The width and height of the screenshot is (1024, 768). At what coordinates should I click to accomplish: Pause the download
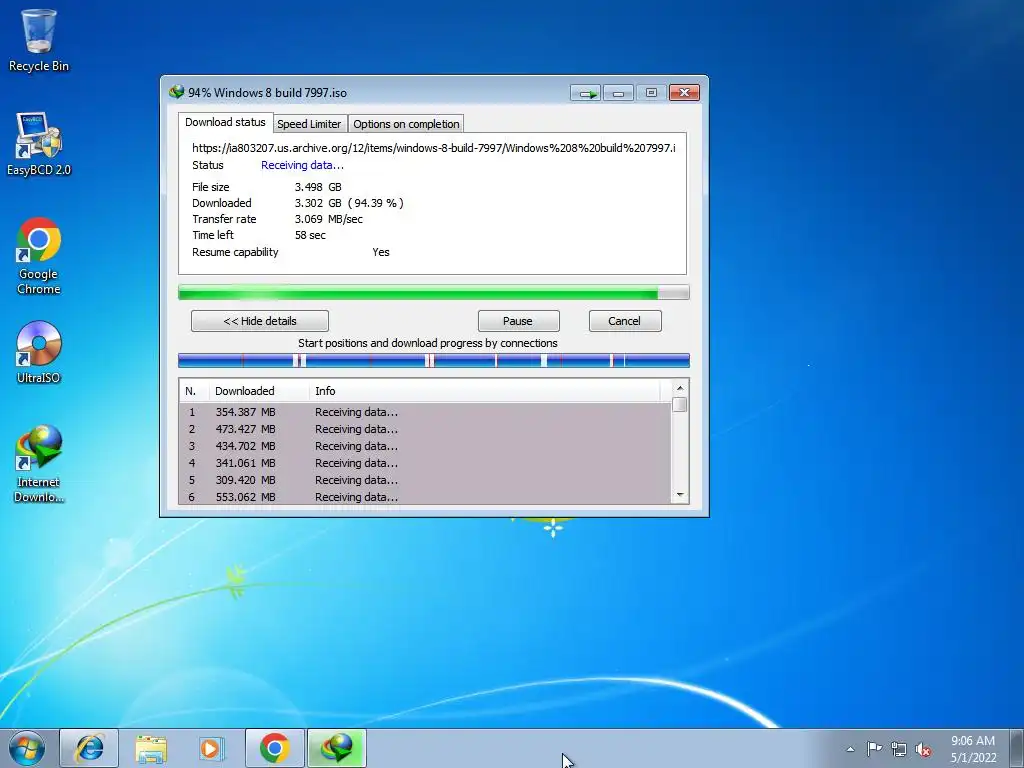(x=519, y=321)
